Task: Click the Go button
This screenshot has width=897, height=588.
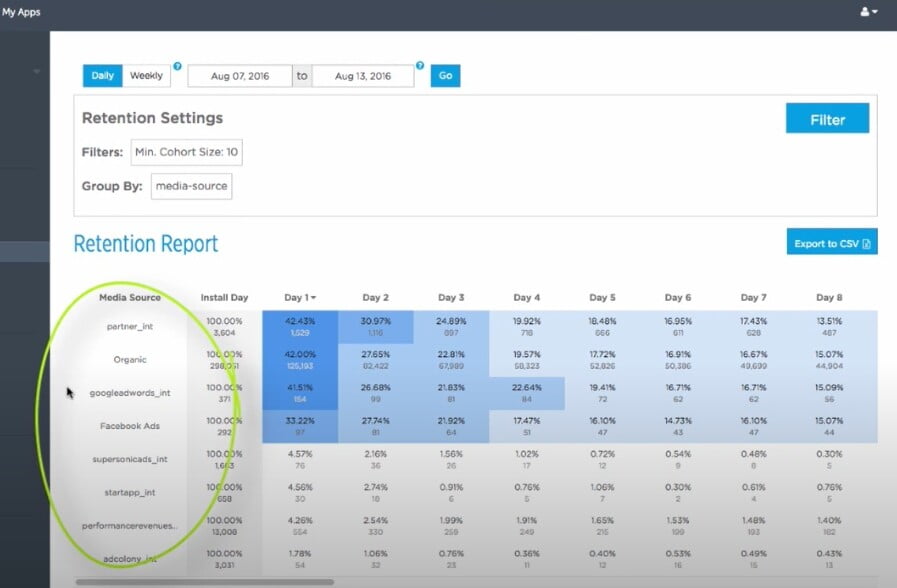Action: (x=445, y=76)
